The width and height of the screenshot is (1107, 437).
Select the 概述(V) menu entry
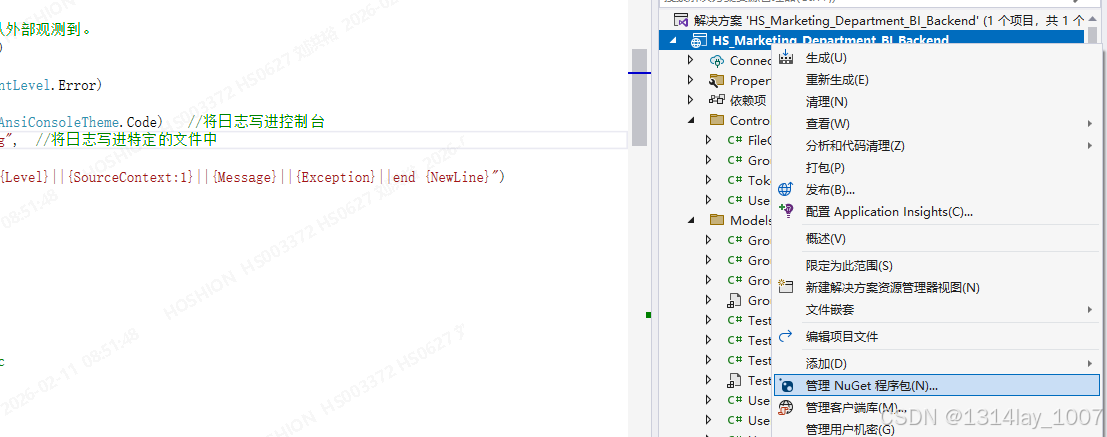point(937,239)
